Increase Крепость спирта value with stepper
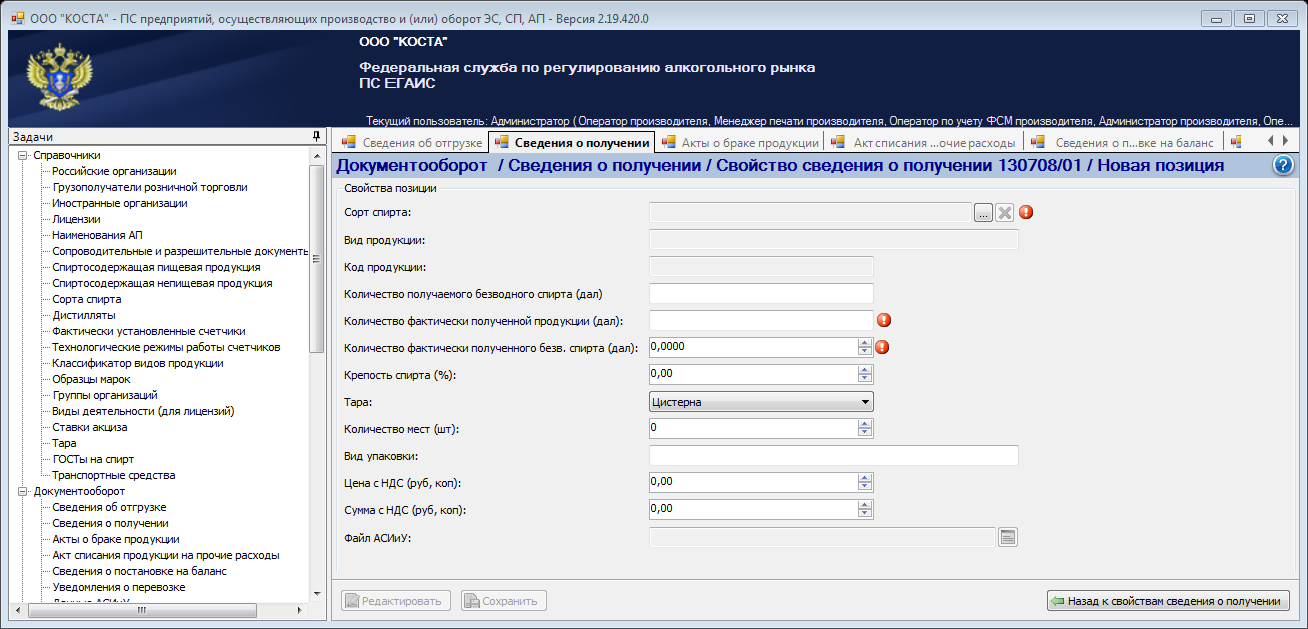Viewport: 1308px width, 629px height. click(x=865, y=369)
